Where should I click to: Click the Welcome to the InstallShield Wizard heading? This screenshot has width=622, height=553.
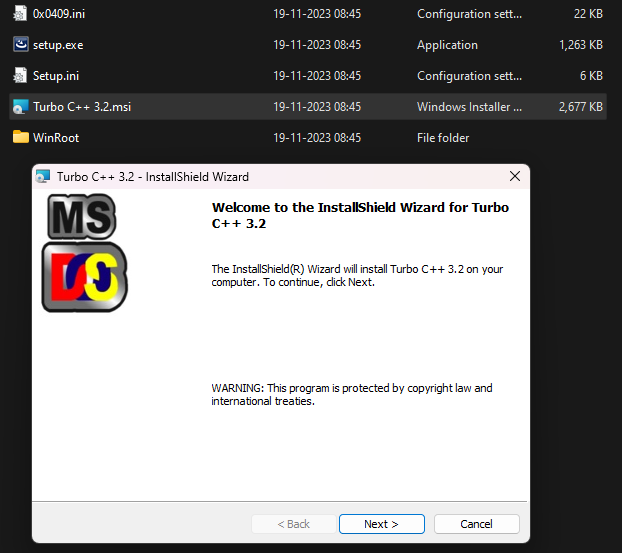[x=360, y=215]
